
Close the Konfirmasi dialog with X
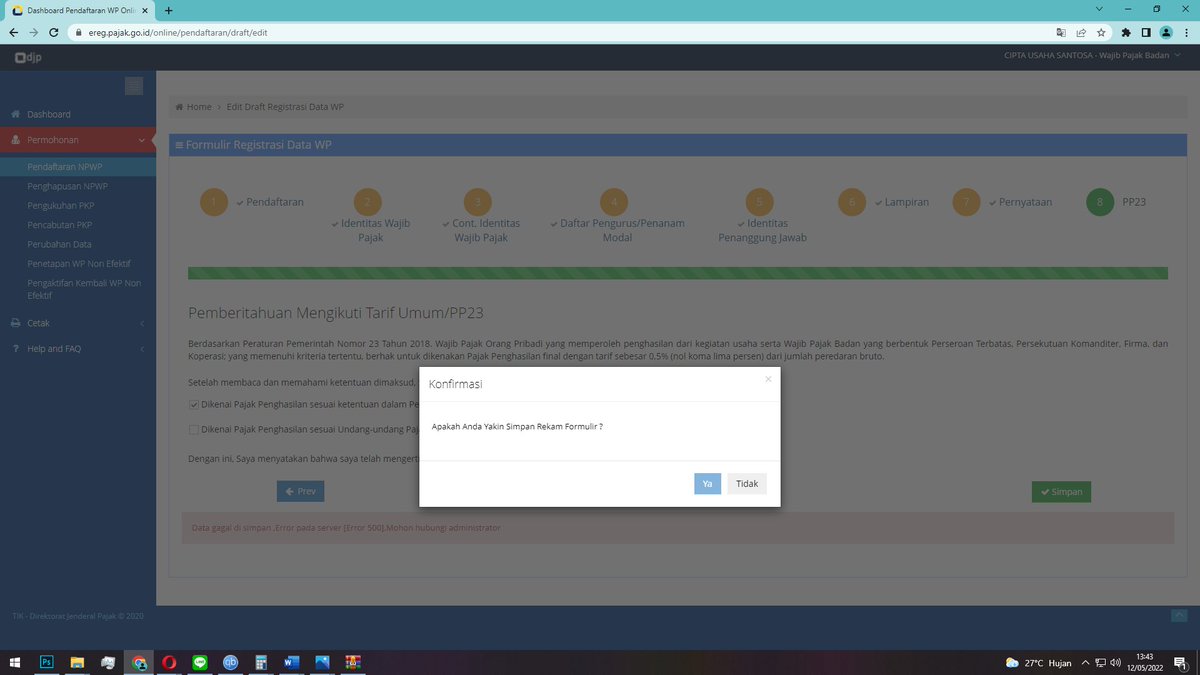click(768, 379)
